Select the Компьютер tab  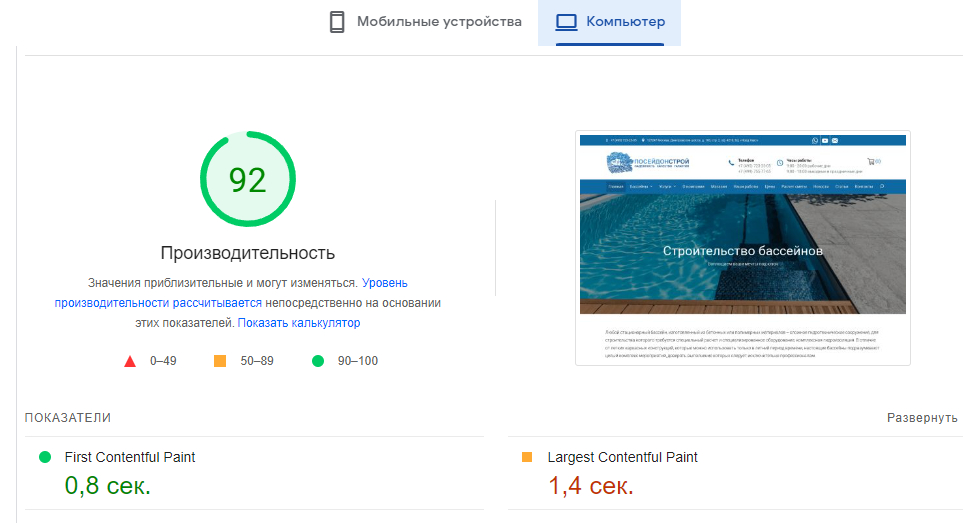pos(610,22)
